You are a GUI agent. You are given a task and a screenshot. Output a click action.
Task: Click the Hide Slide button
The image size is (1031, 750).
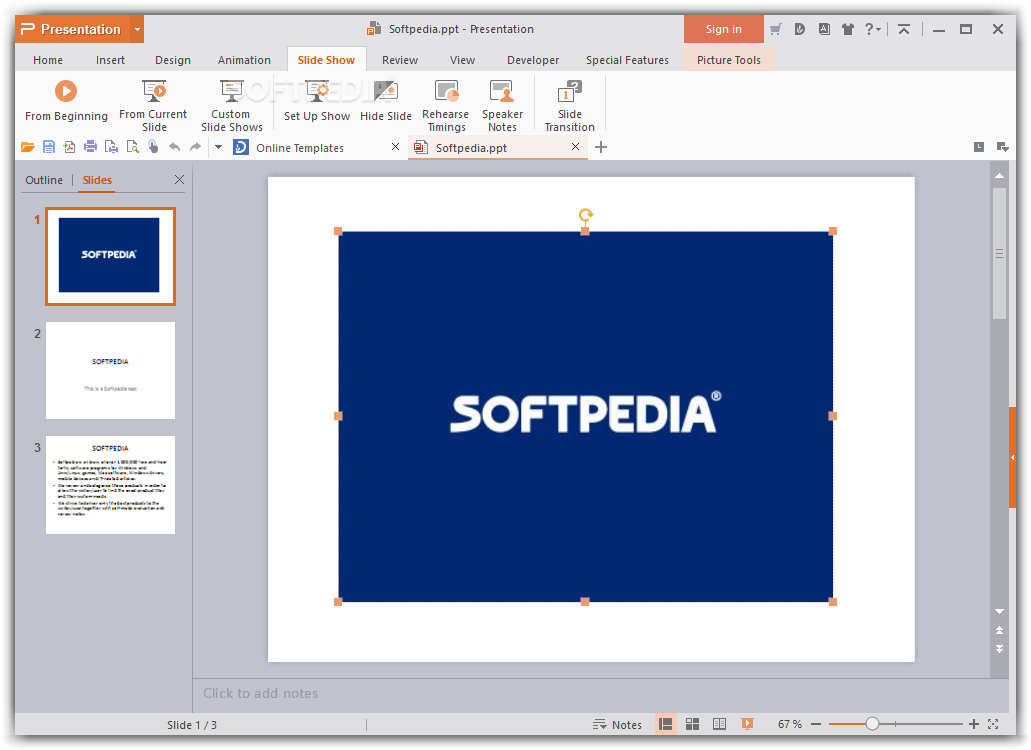pyautogui.click(x=385, y=101)
